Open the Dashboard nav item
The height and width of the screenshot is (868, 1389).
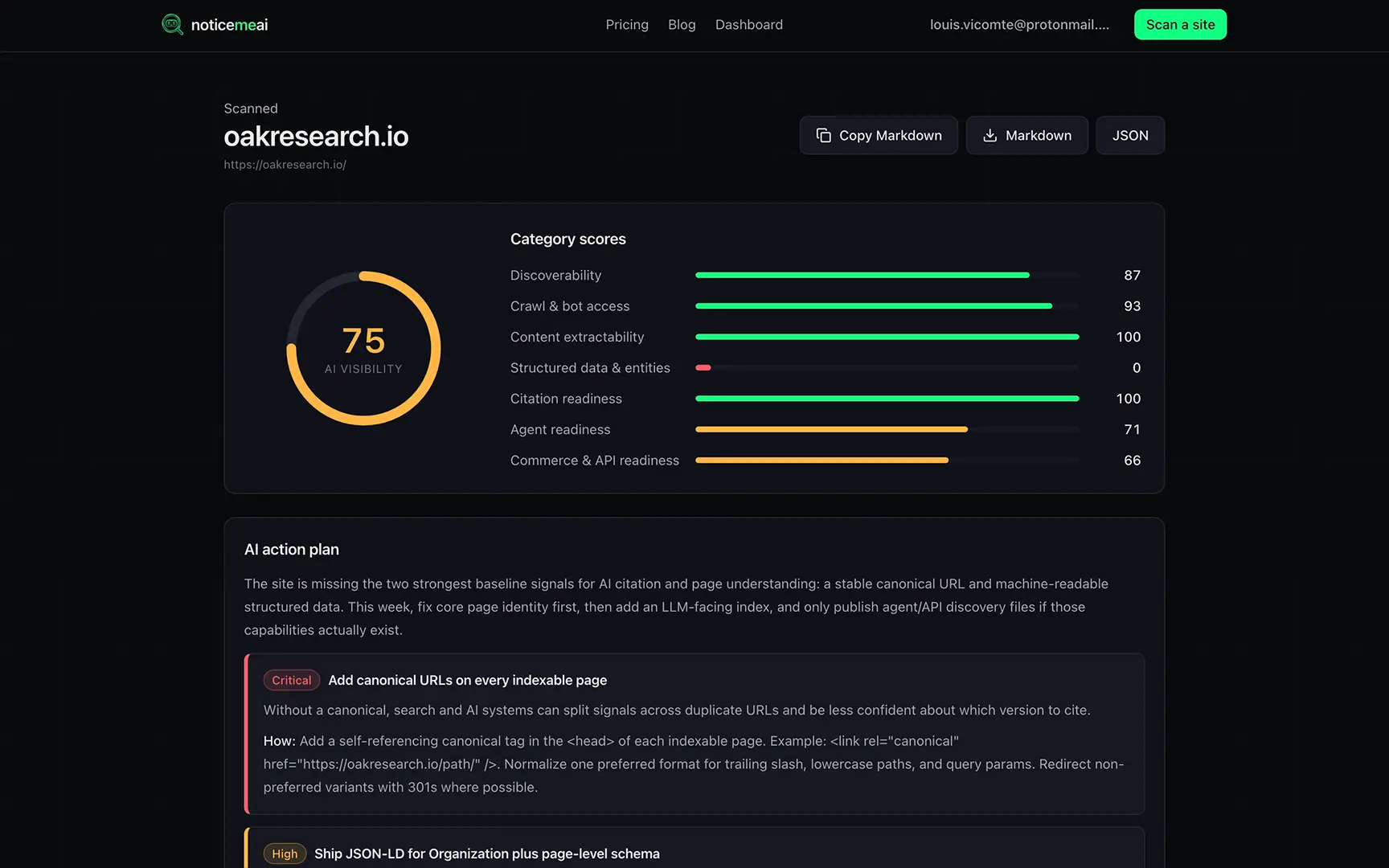tap(748, 25)
